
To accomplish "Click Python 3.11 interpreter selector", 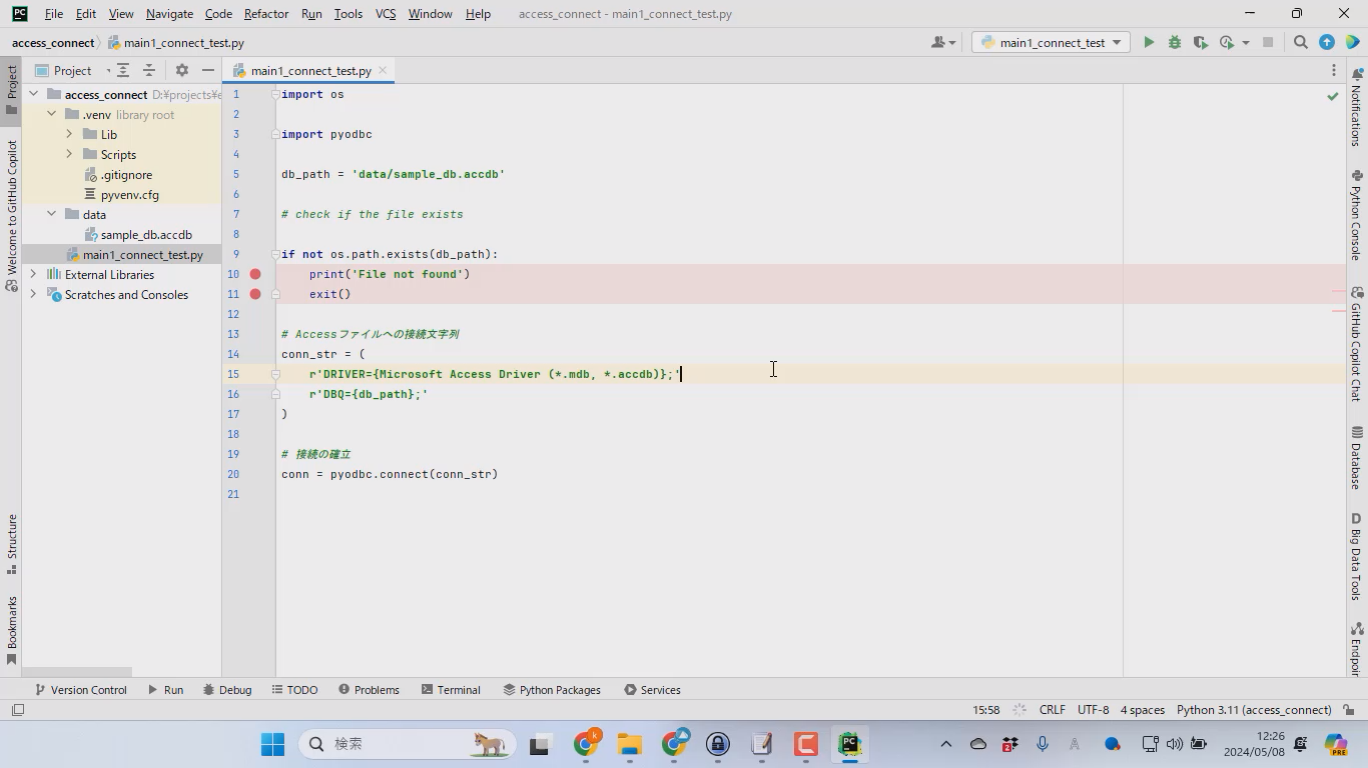I will point(1253,710).
